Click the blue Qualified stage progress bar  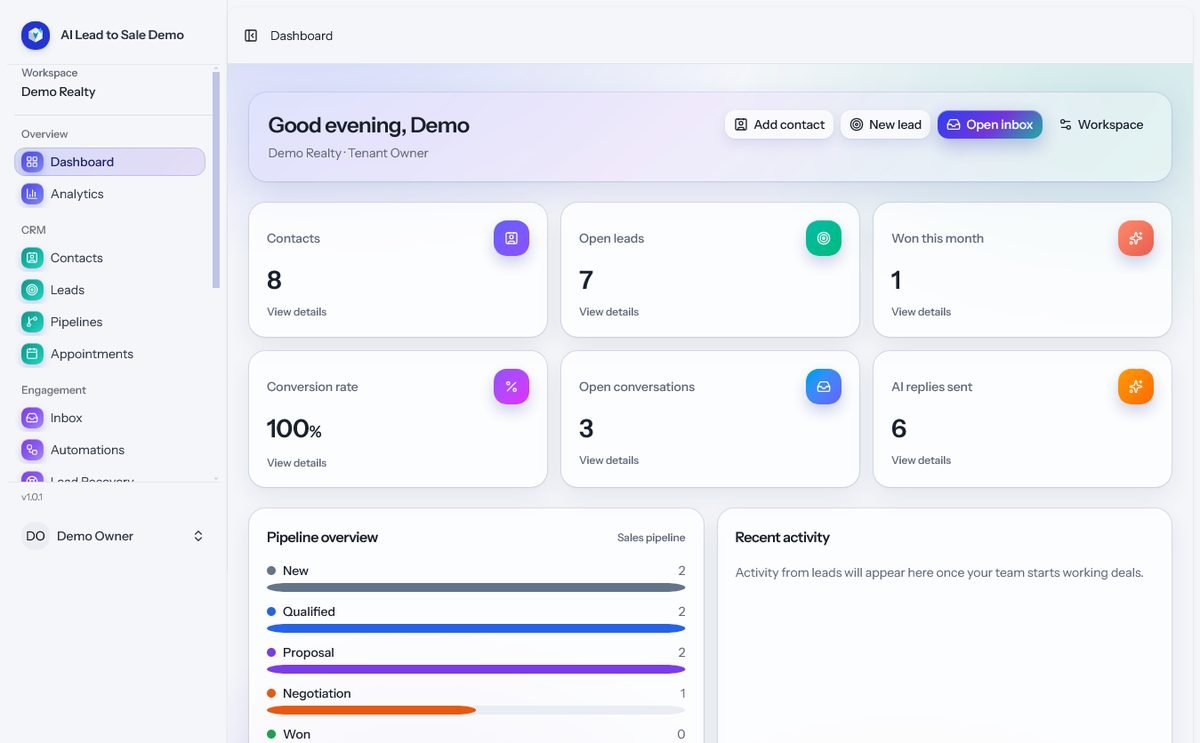[476, 629]
